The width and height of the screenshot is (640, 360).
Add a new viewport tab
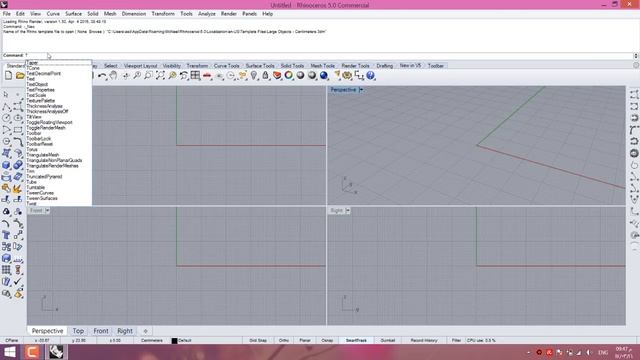pos(145,331)
